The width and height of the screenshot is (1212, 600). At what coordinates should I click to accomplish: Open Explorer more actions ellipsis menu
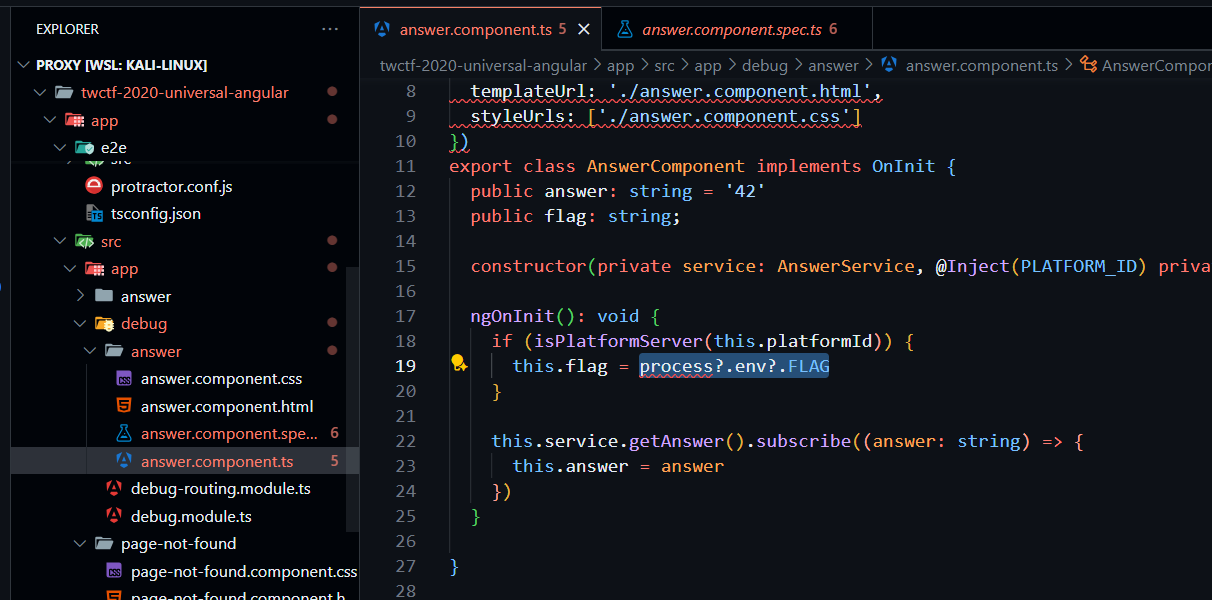330,29
